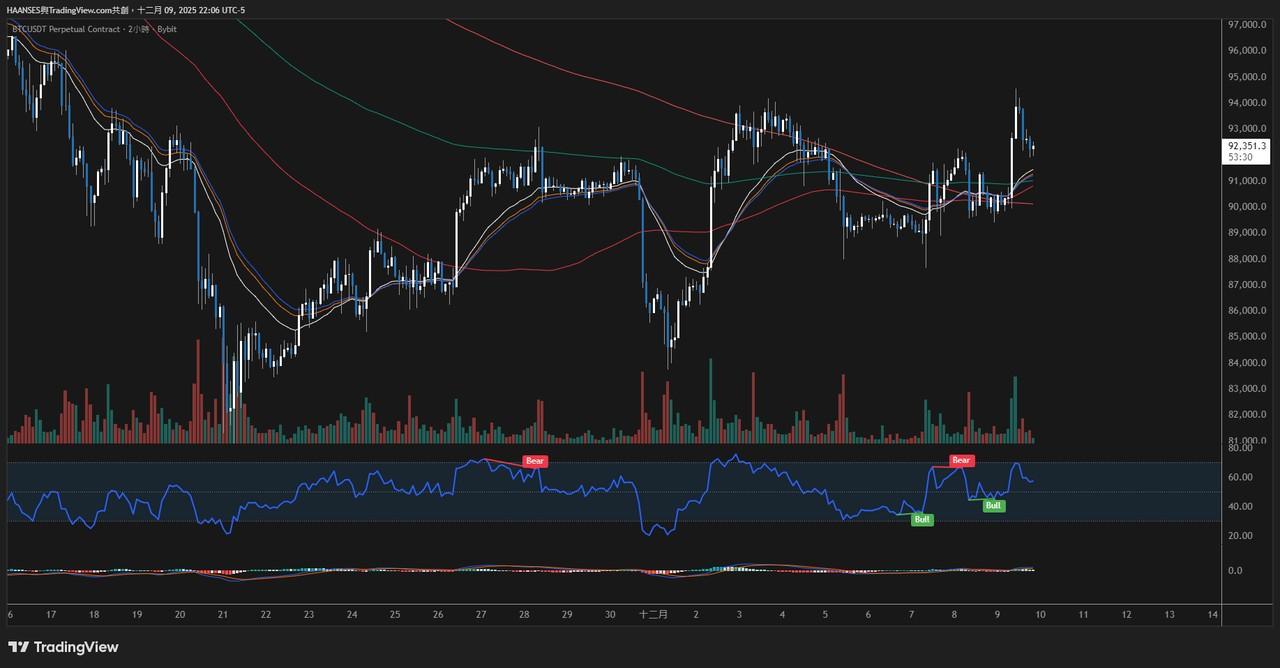Open the 2小時 timeframe label
1280x668 pixels.
pyautogui.click(x=137, y=29)
